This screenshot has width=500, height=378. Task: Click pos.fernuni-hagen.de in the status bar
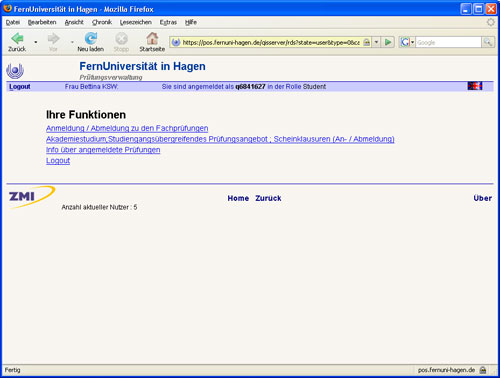click(446, 370)
